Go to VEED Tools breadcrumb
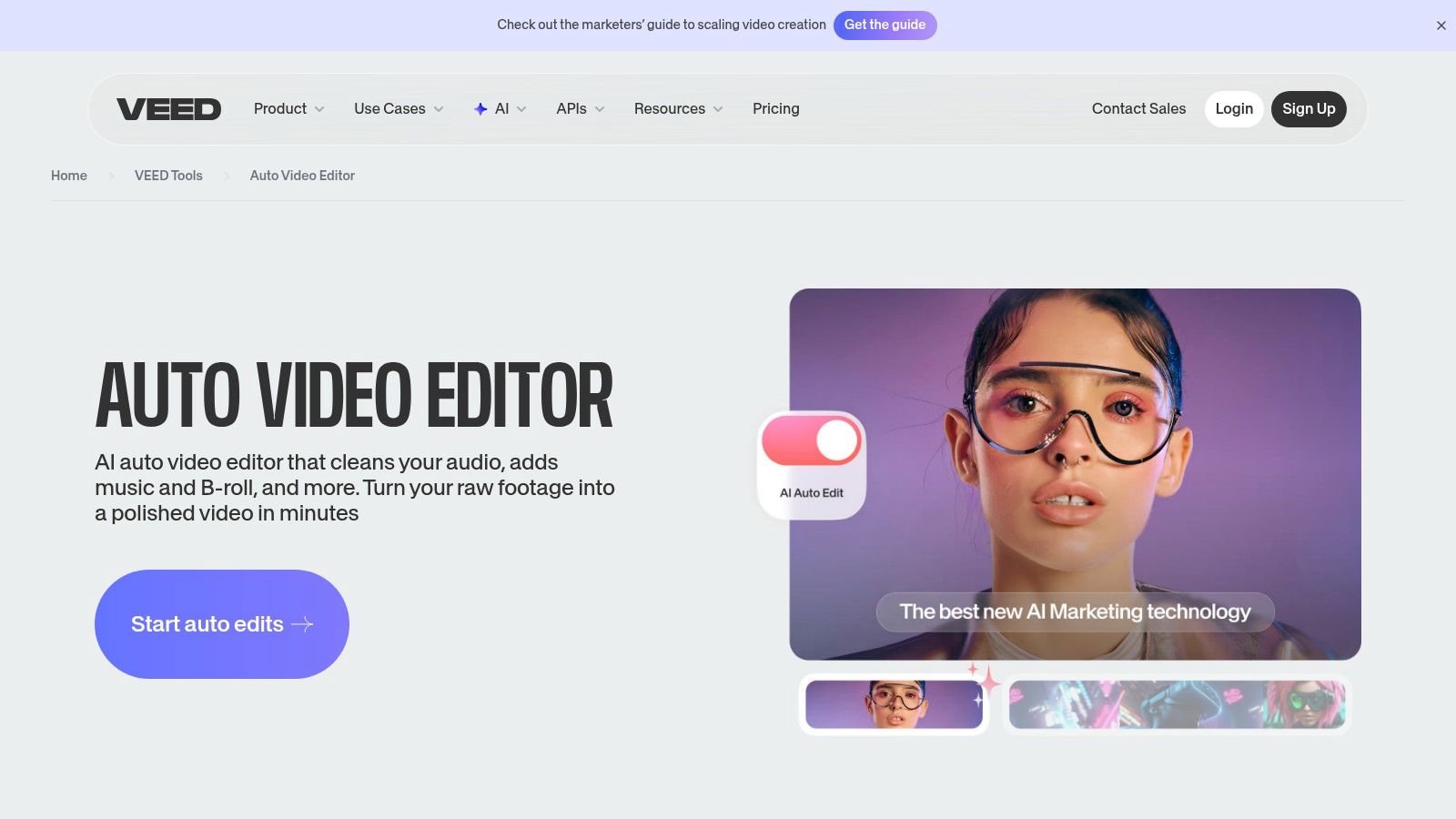 tap(168, 176)
